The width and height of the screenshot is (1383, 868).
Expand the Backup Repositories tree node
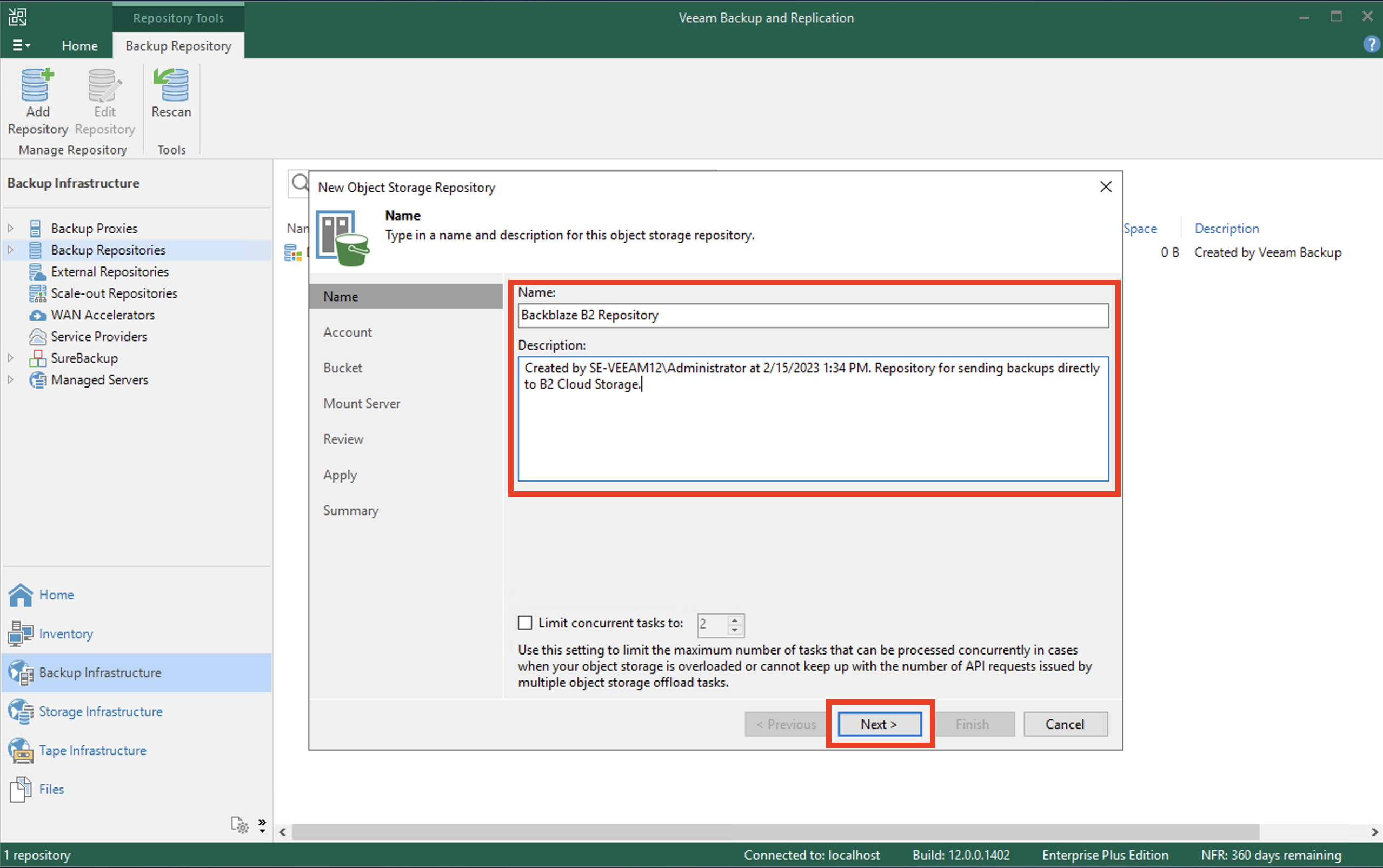point(10,250)
